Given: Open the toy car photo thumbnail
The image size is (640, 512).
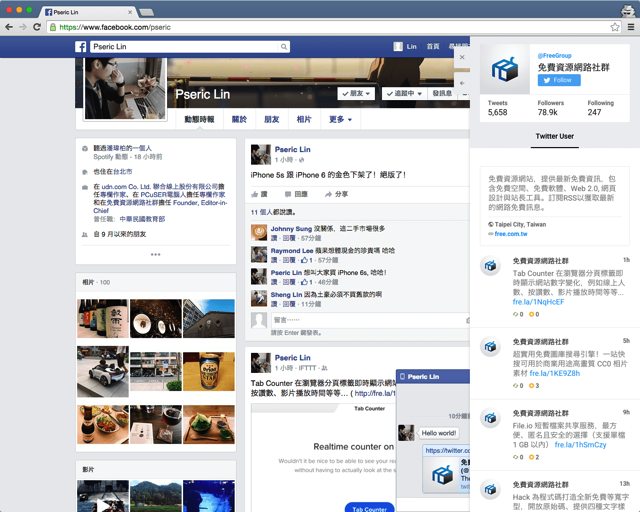Looking at the screenshot, I should point(103,372).
